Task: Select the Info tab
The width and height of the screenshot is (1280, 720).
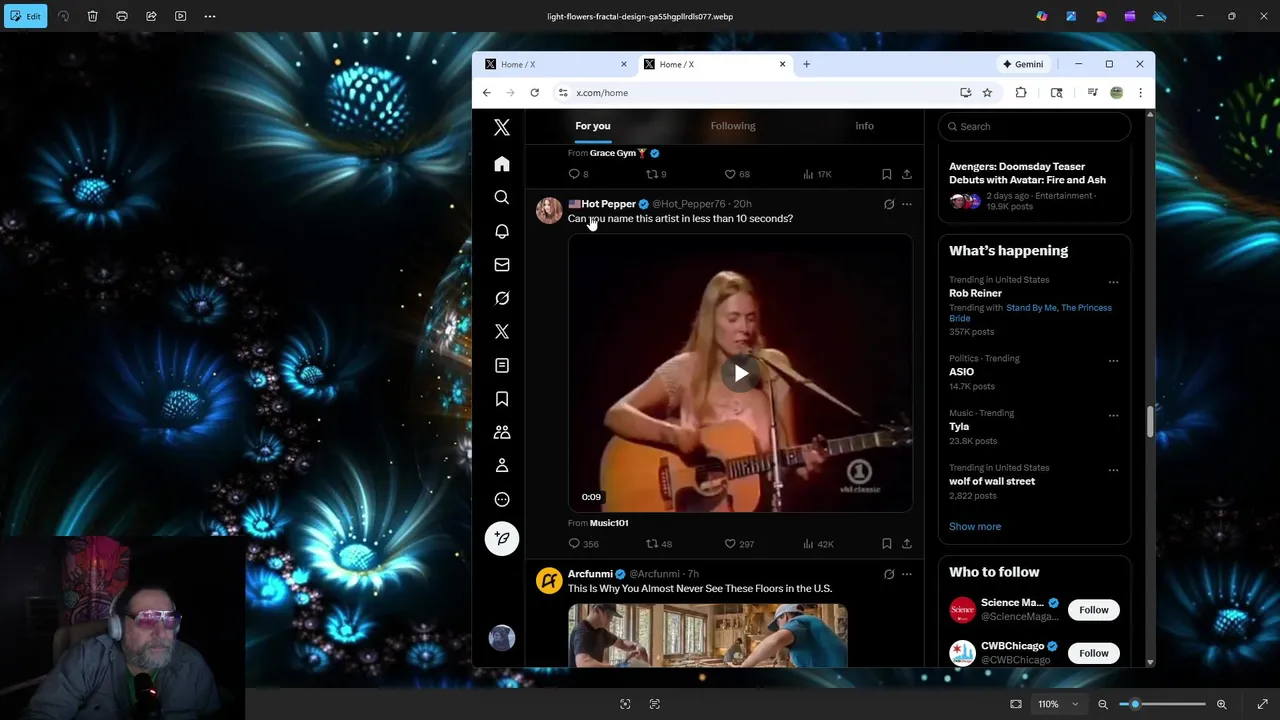Action: 864,126
